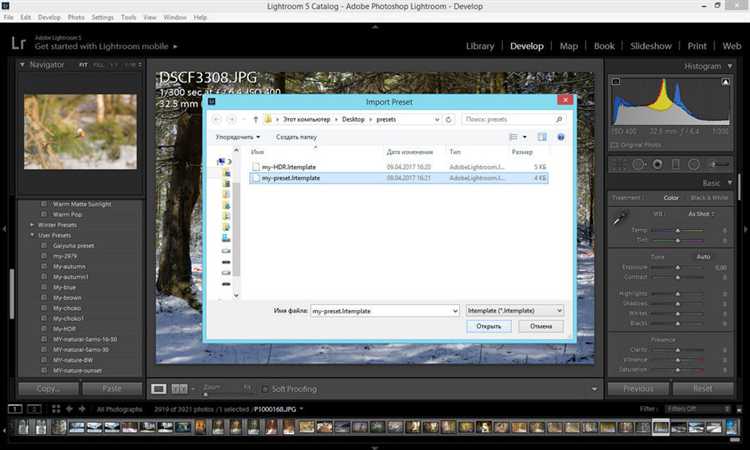Switch to Loupe view icon in toolbar
This screenshot has width=750, height=450.
(159, 389)
